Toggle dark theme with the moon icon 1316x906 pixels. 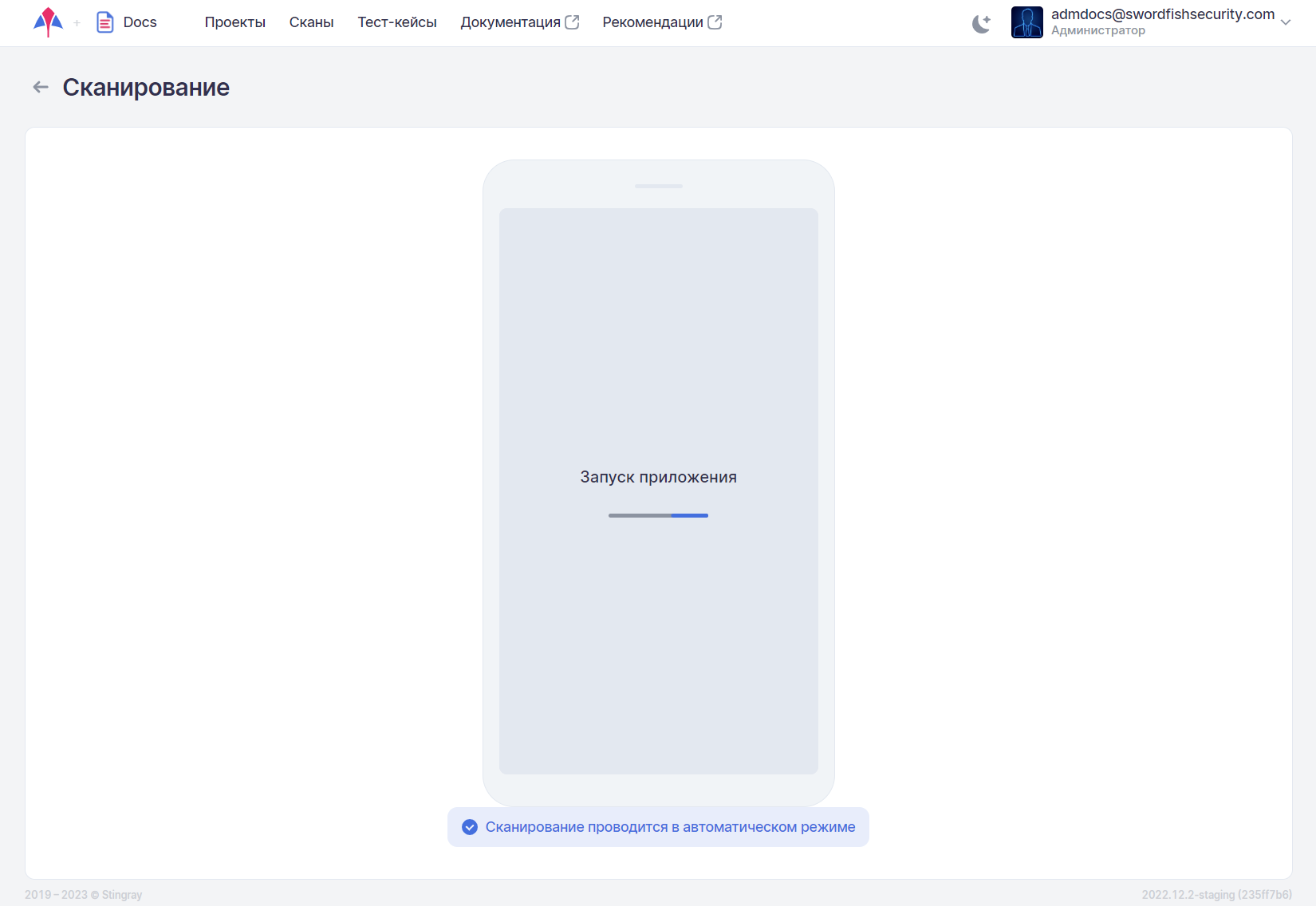[x=981, y=24]
